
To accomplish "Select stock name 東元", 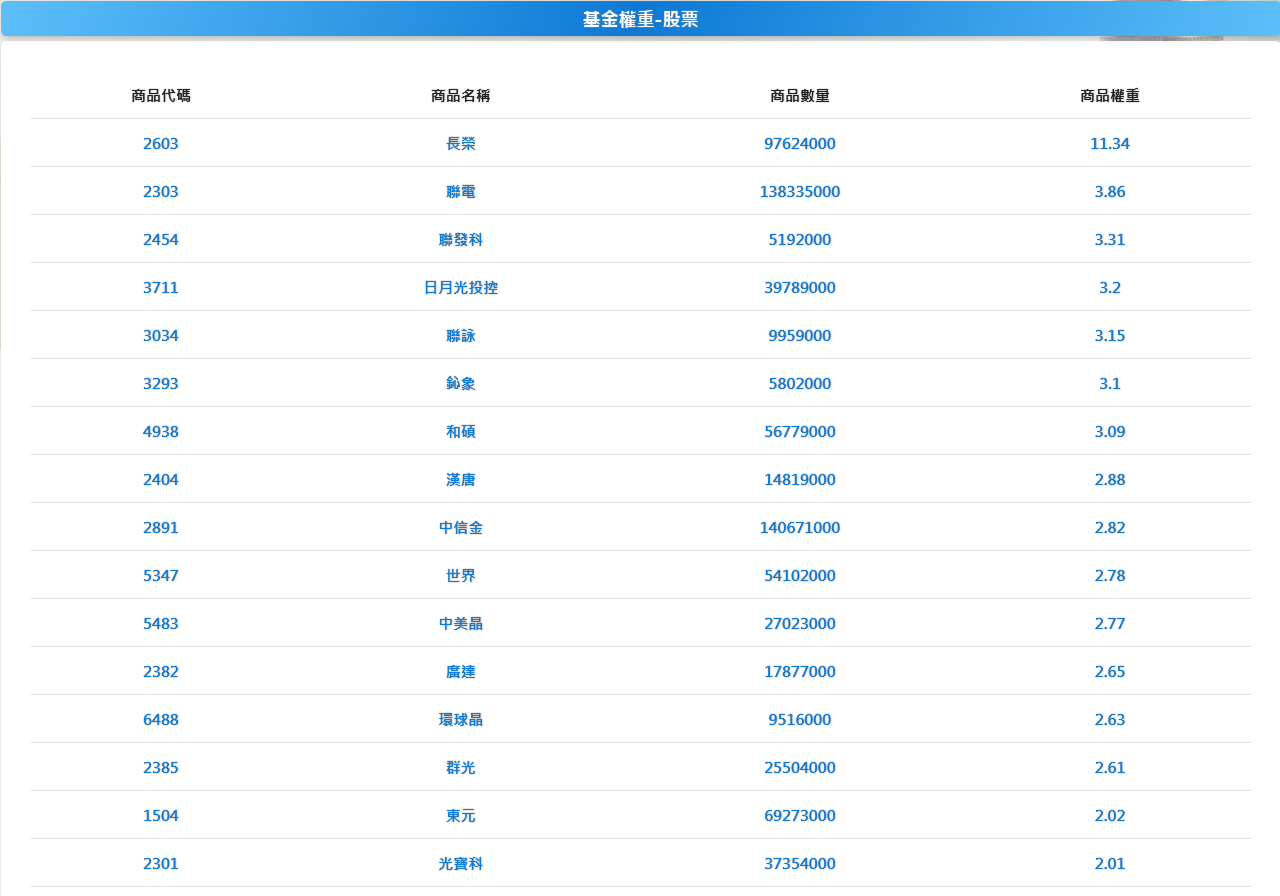I will click(461, 816).
